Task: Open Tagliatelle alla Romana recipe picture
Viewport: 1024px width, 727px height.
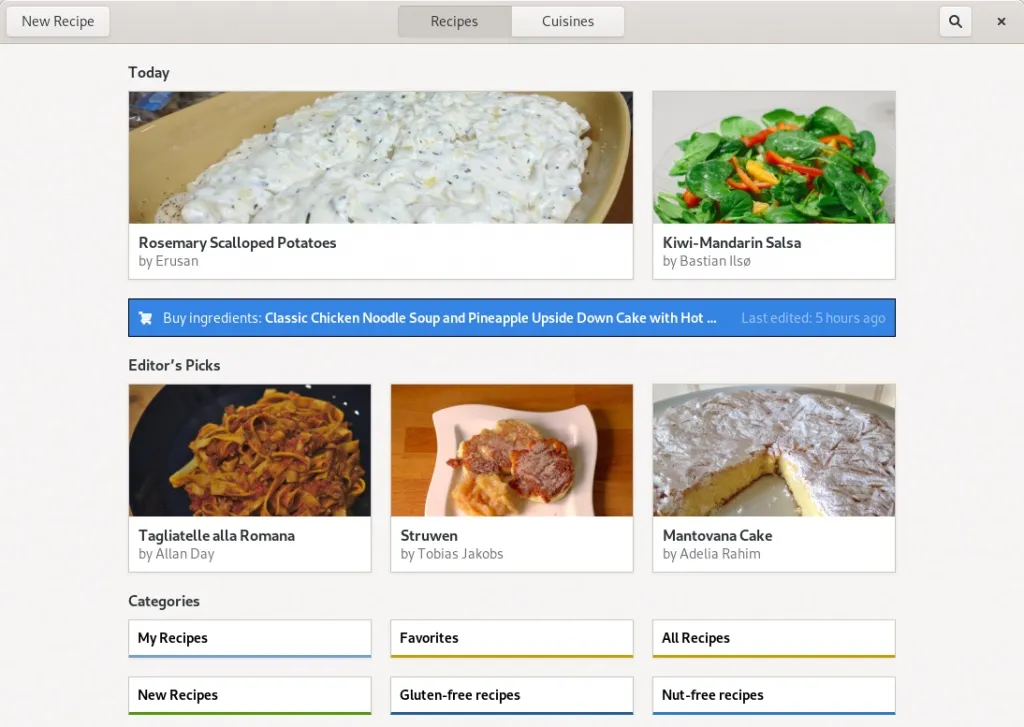Action: point(249,450)
